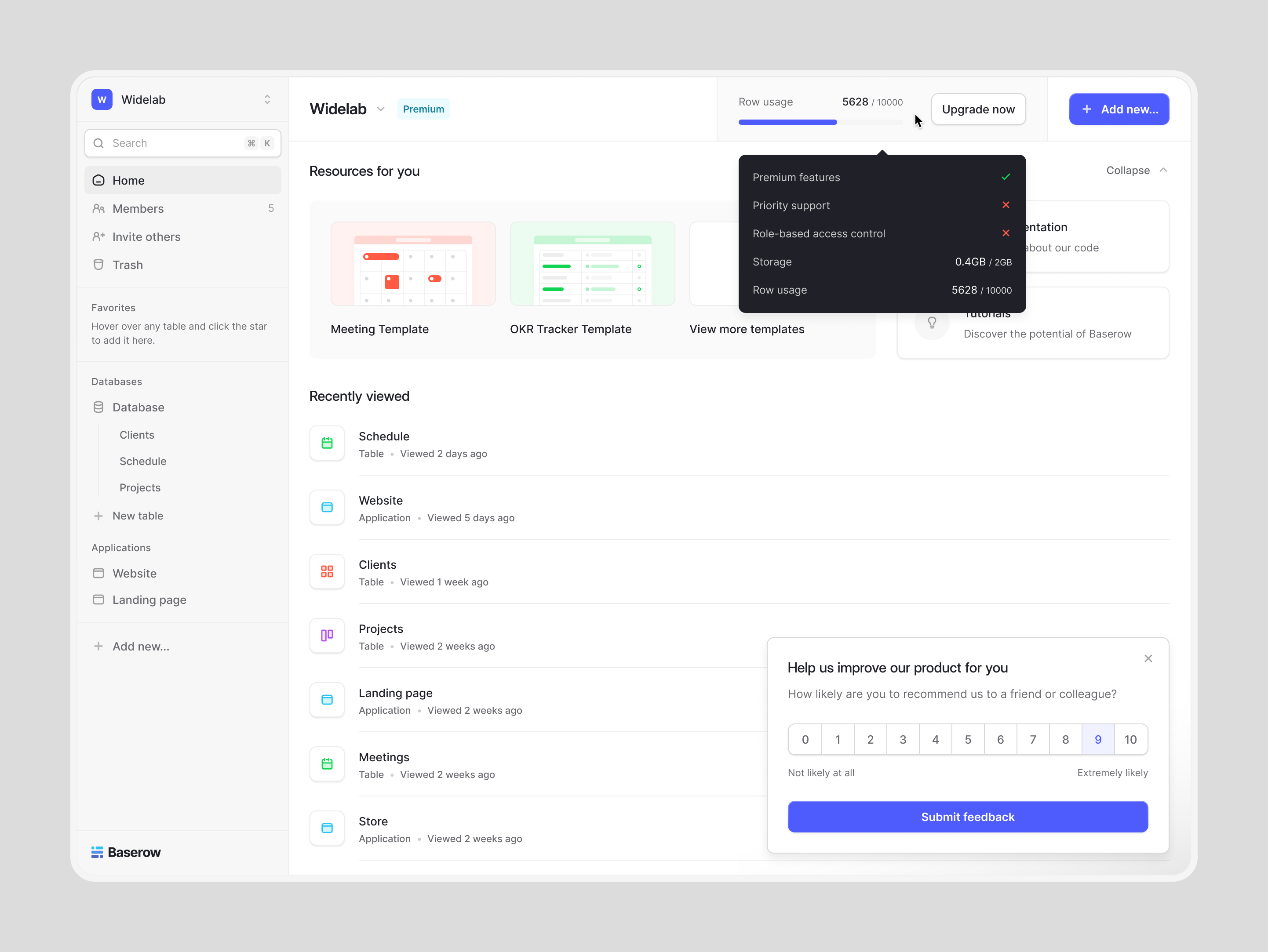The image size is (1268, 952).
Task: Open the Website application in sidebar
Action: click(183, 574)
